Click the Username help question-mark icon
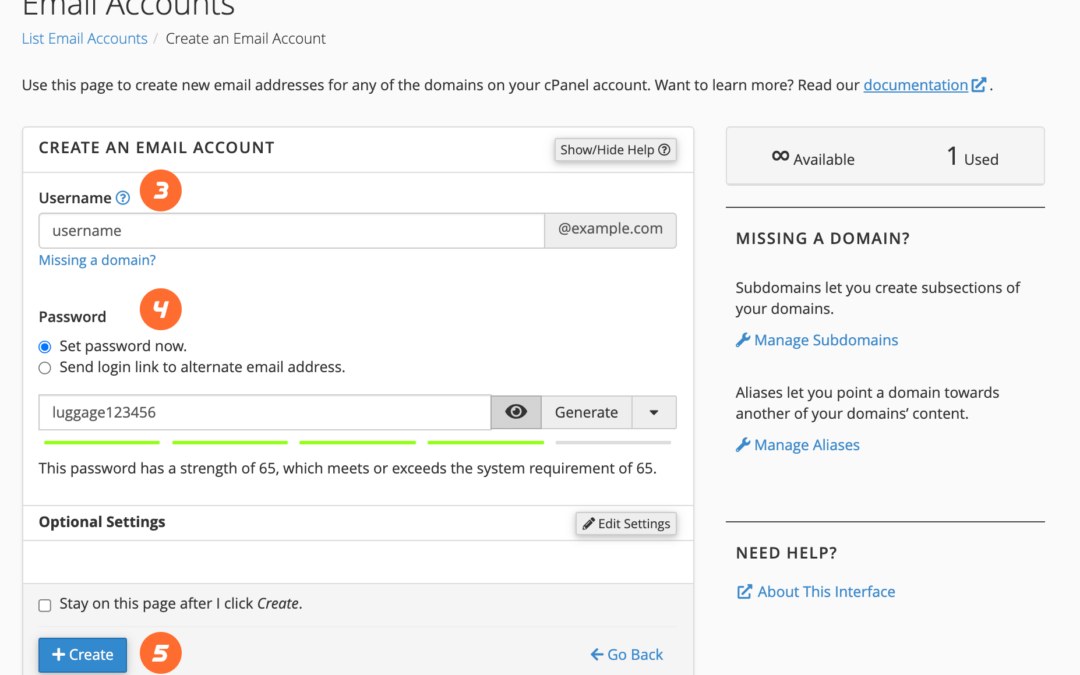 click(x=123, y=198)
